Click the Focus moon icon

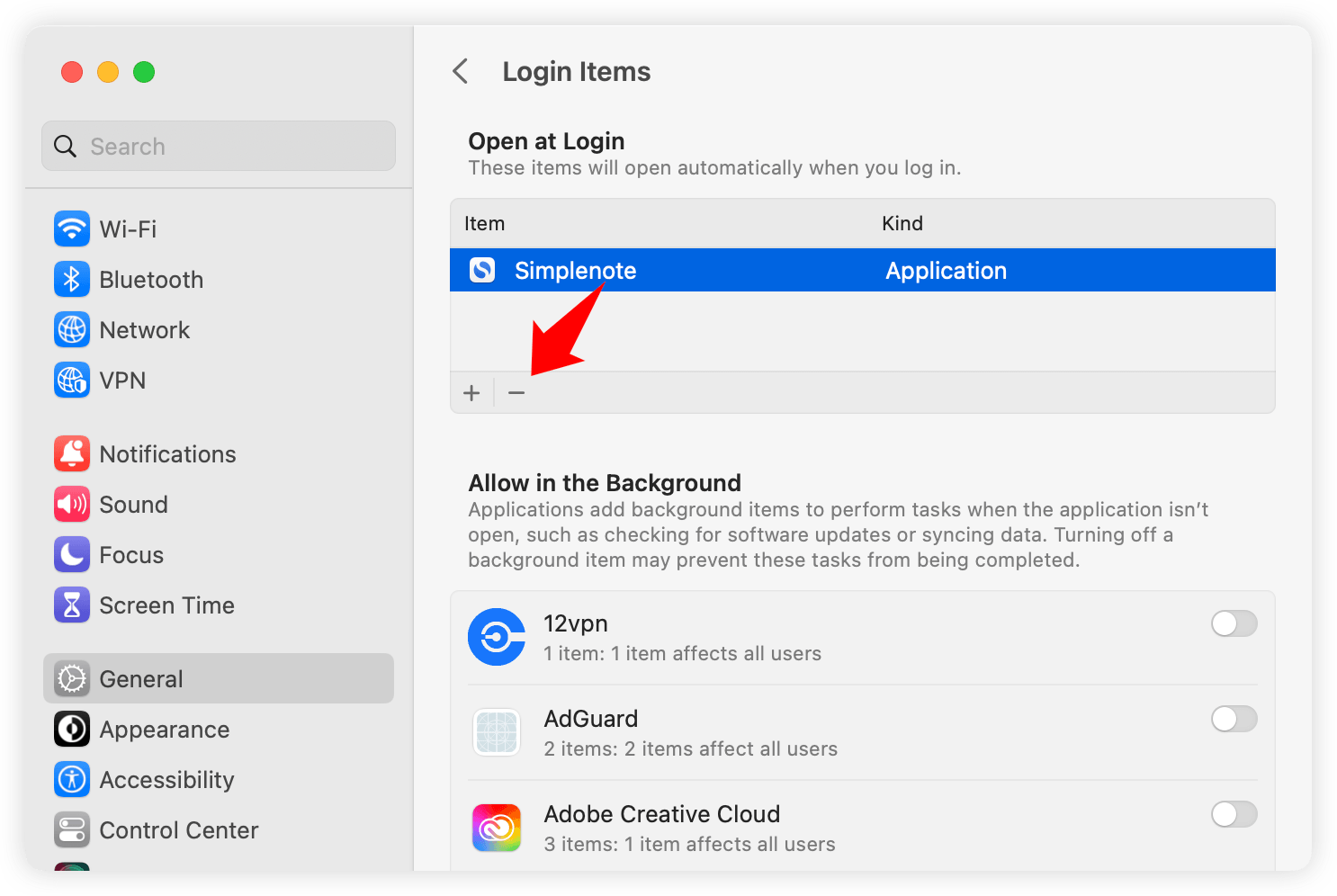coord(72,554)
